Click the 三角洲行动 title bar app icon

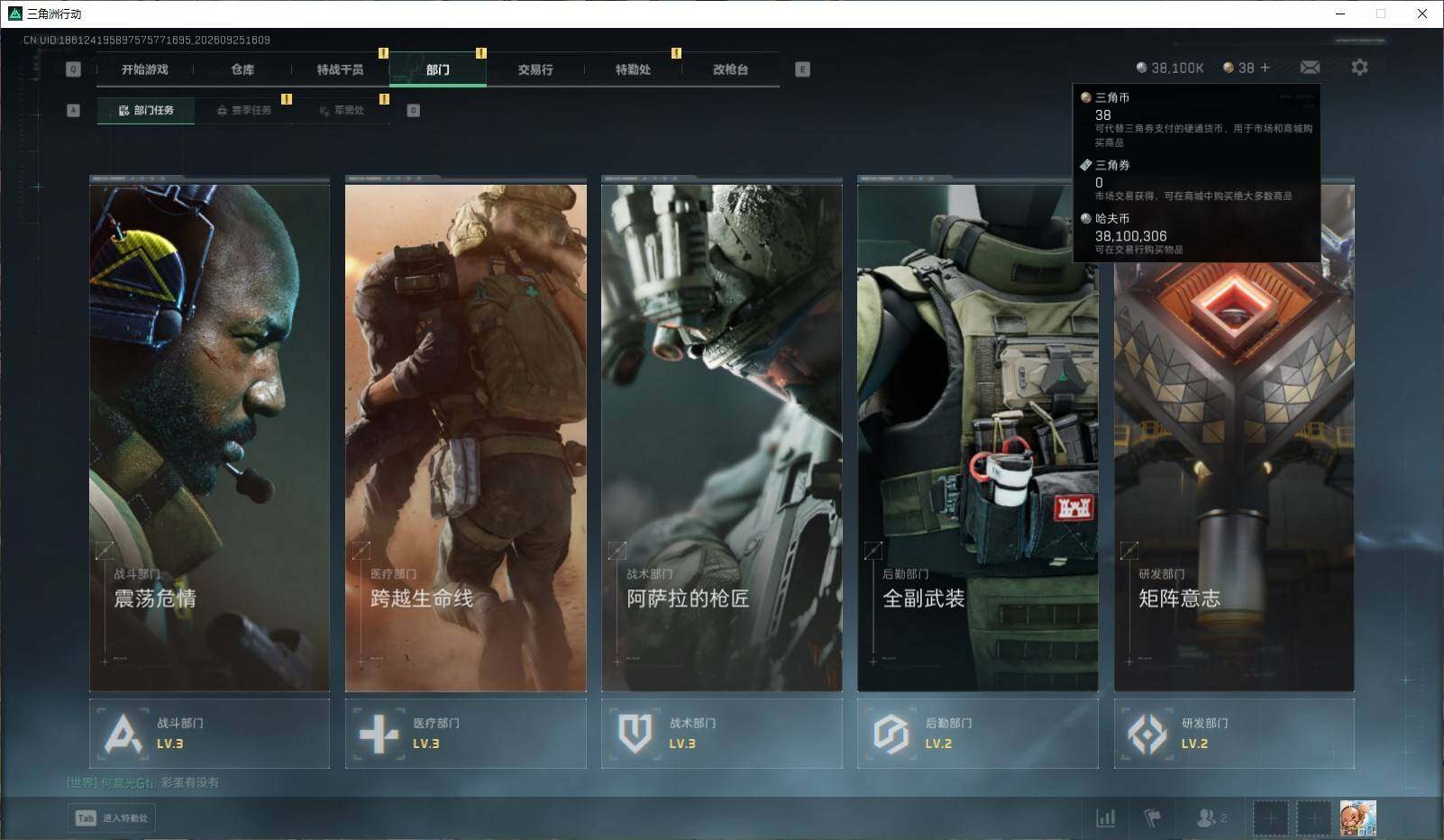(x=14, y=14)
